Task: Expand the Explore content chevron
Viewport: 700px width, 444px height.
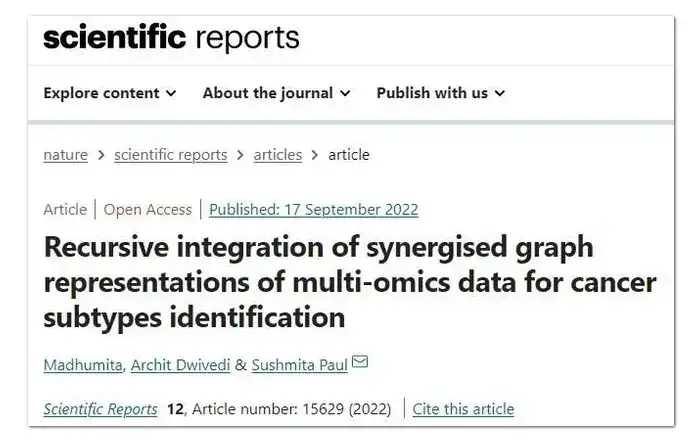Action: coord(171,93)
